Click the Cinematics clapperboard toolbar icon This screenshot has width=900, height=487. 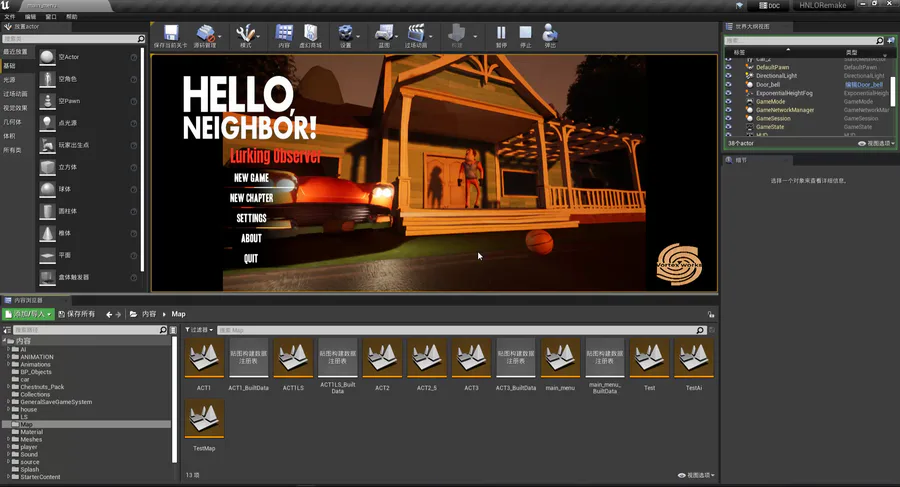coord(416,33)
